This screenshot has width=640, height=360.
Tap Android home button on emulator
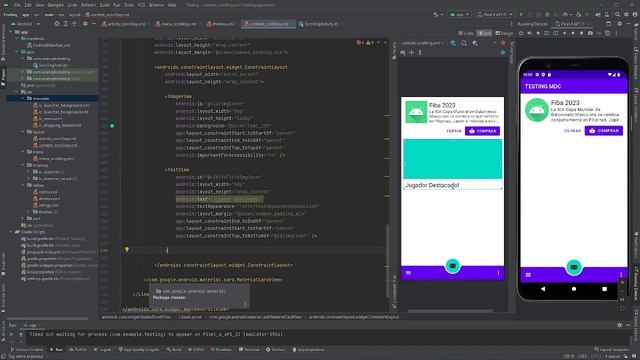point(574,289)
